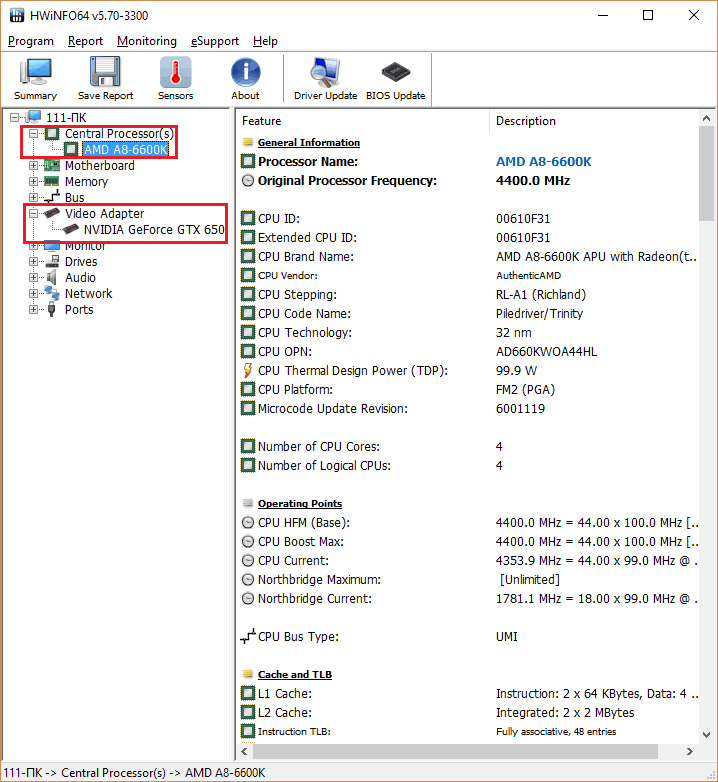Click the Ports plug icon in tree
This screenshot has width=718, height=782.
click(x=51, y=309)
